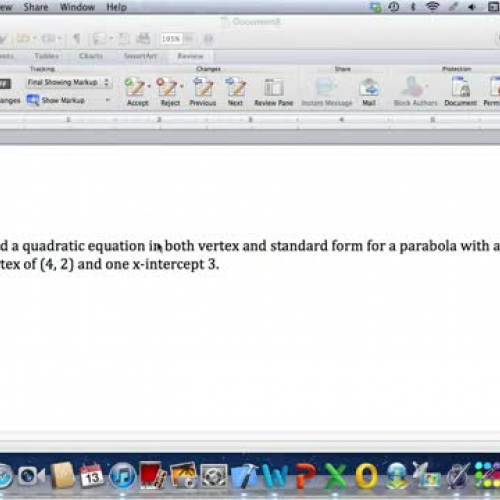Click the volume icon in the menu bar
The height and width of the screenshot is (500, 500).
click(x=472, y=7)
